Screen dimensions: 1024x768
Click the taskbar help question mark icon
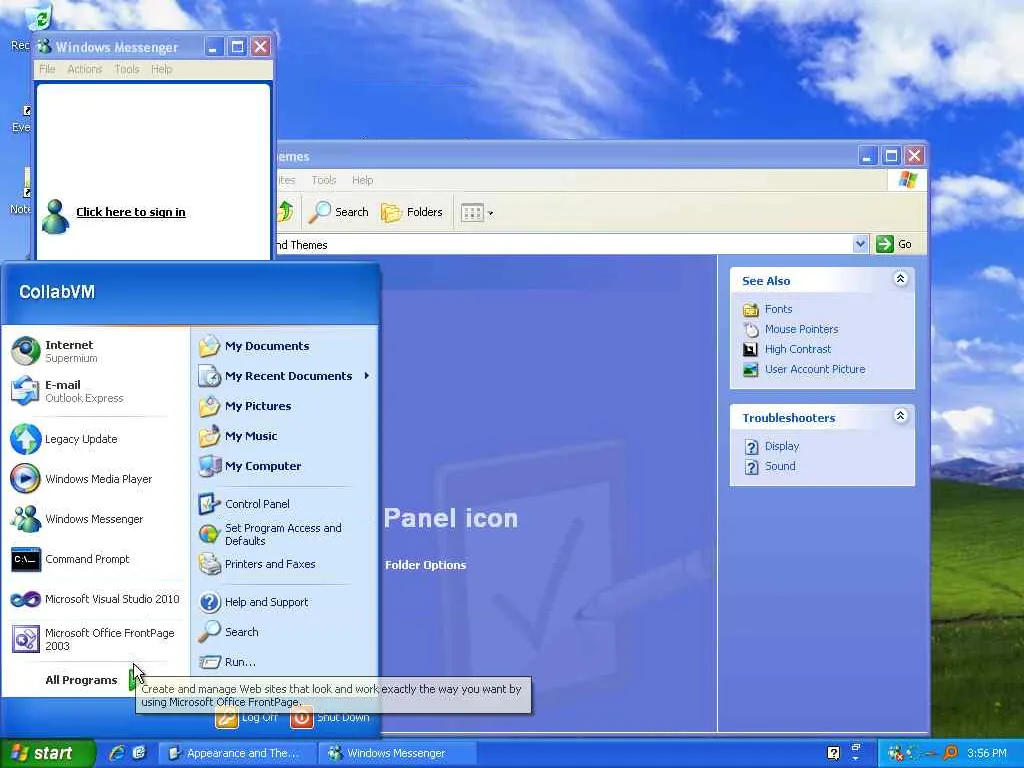833,753
